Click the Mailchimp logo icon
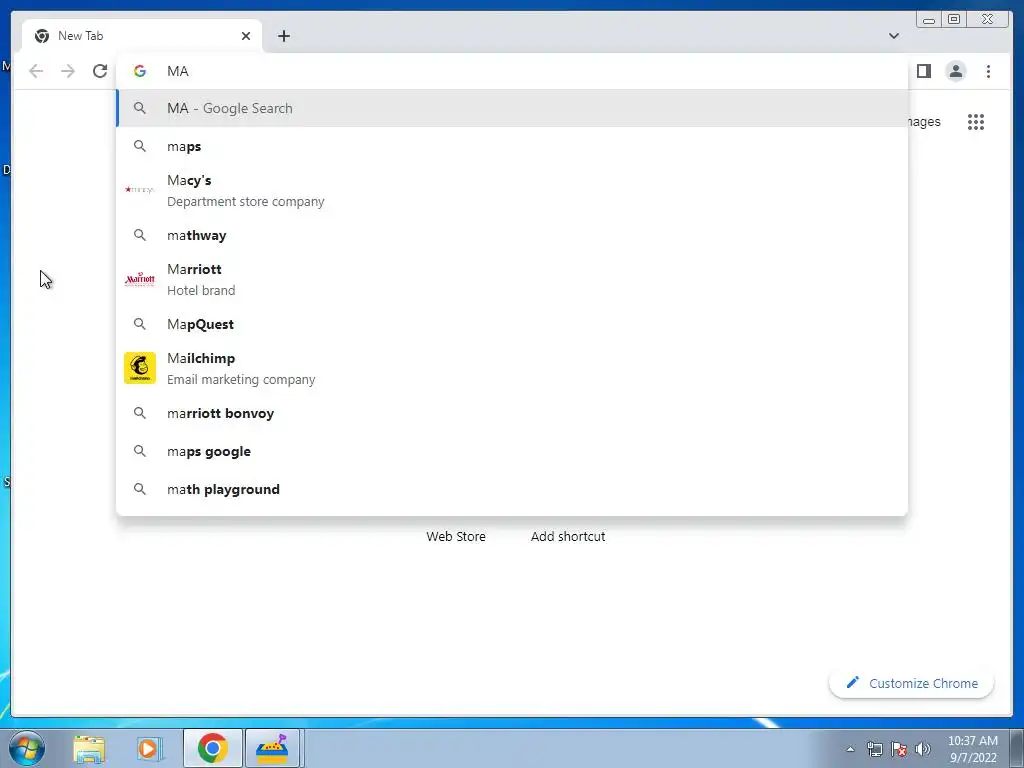1024x768 pixels. (140, 368)
